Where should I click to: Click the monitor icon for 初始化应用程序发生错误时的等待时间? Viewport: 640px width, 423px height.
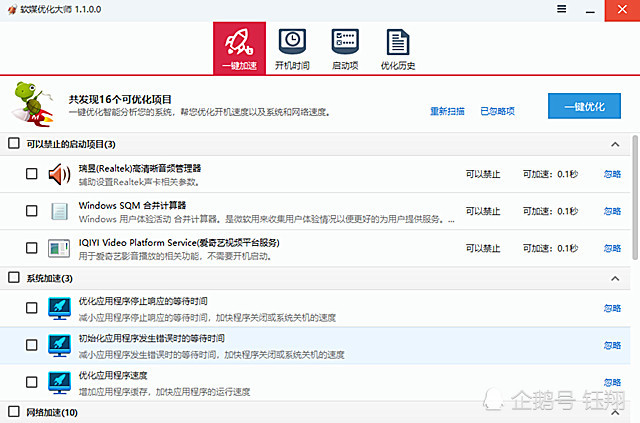(x=60, y=345)
